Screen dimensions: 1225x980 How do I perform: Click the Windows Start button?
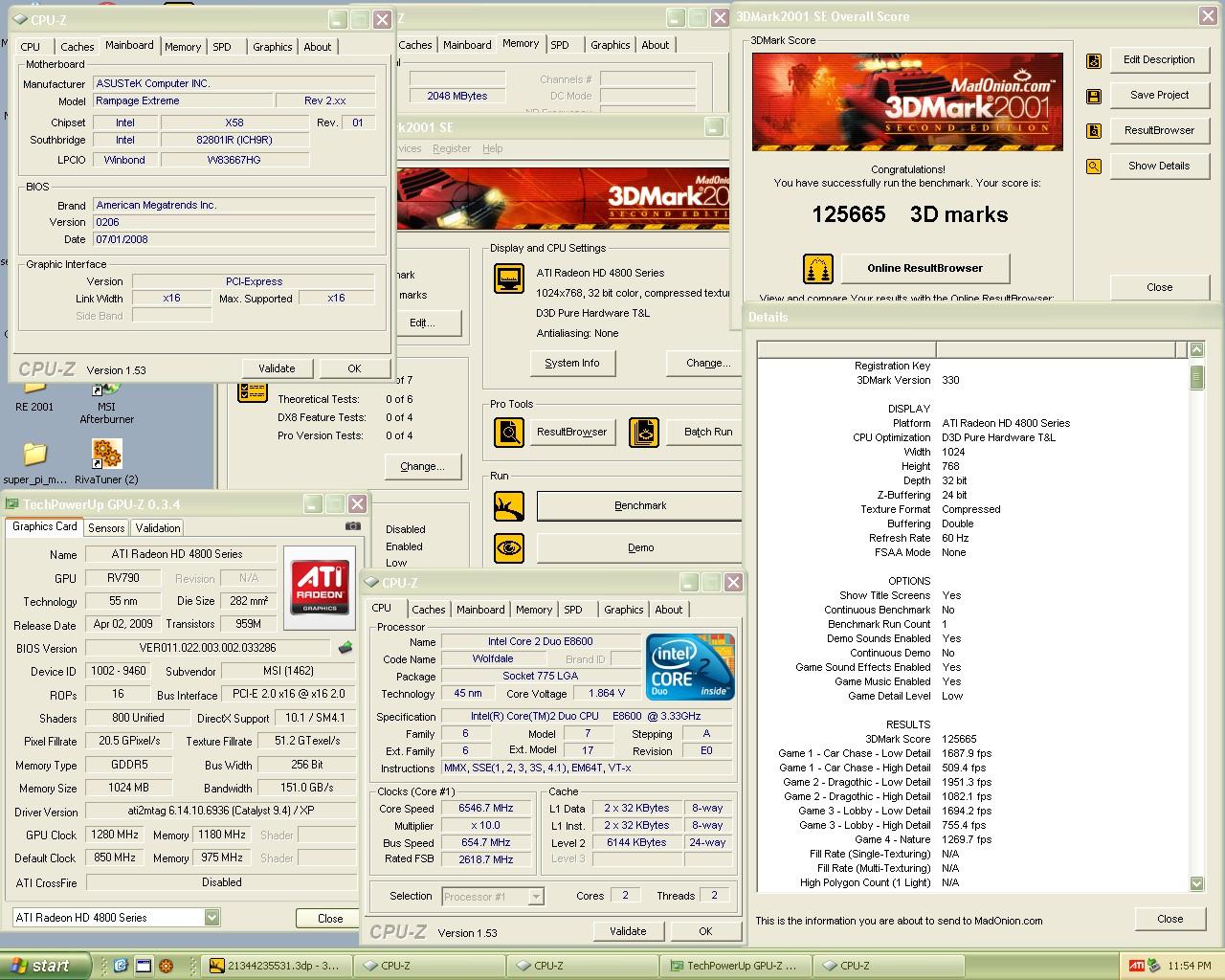(x=45, y=966)
